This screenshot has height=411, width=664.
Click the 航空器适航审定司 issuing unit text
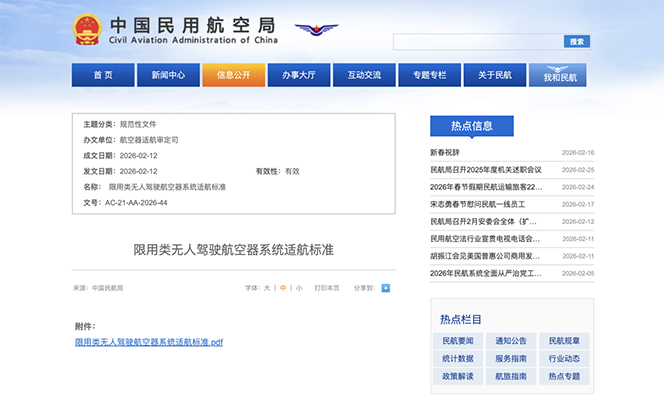(149, 140)
